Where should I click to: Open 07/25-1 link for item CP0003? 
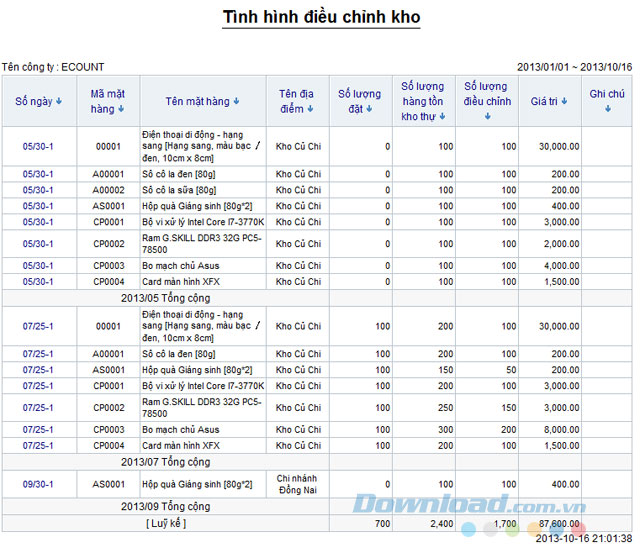(x=38, y=430)
